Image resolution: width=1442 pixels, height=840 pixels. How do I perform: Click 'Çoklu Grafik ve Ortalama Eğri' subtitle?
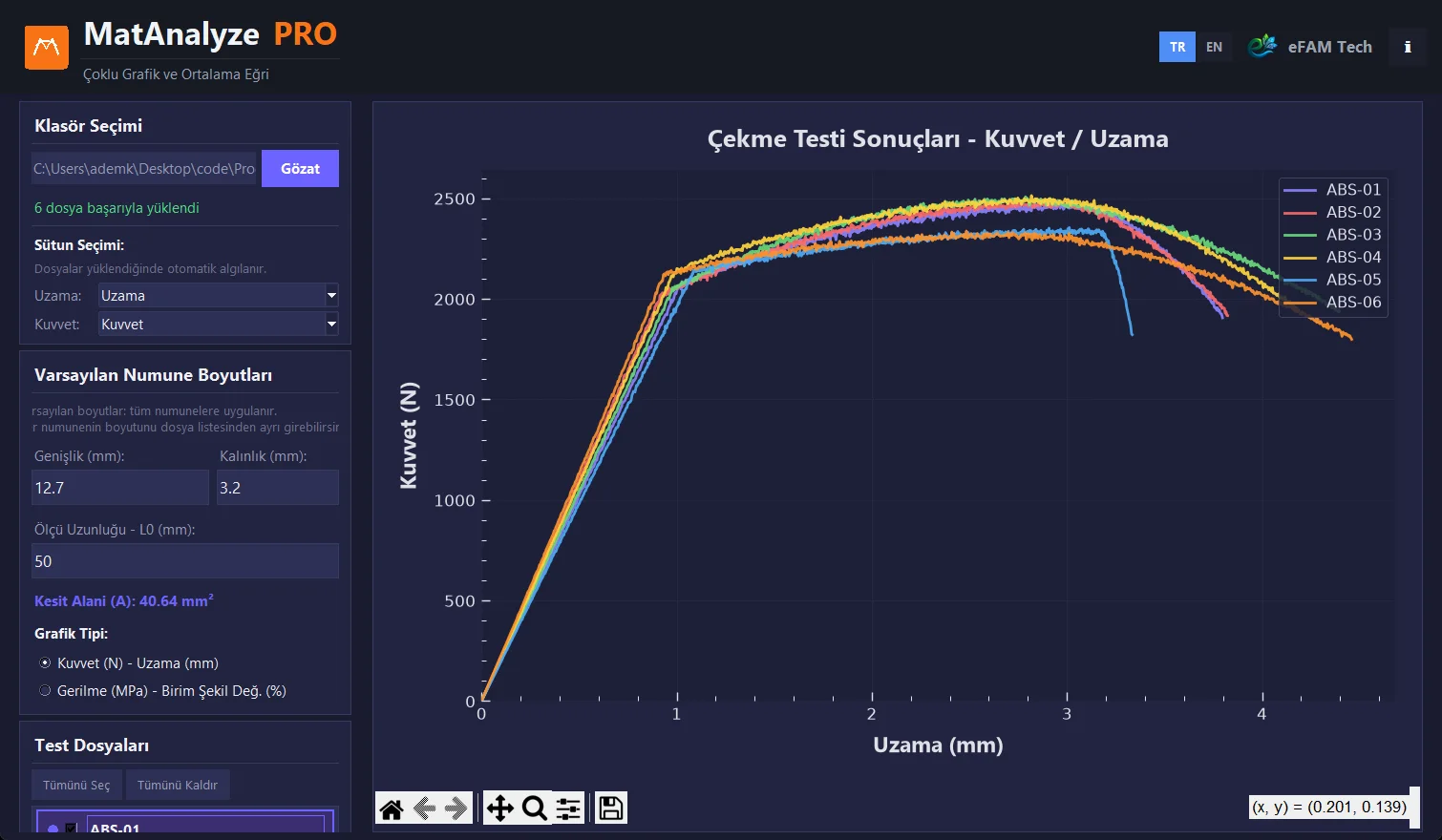point(176,74)
